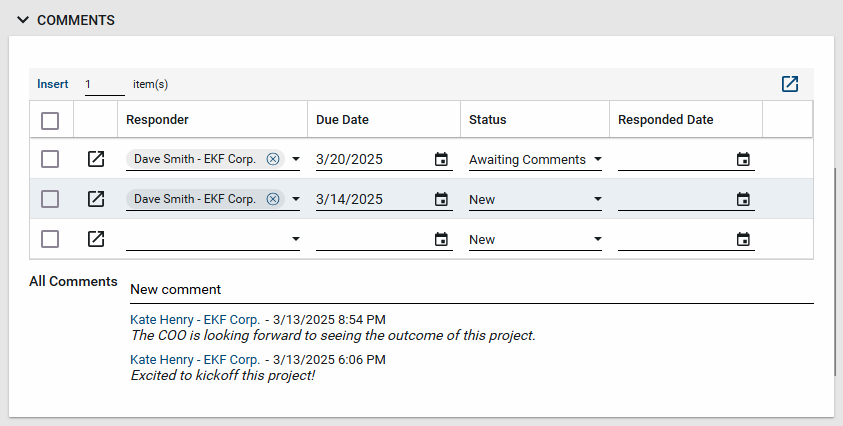This screenshot has height=426, width=843.
Task: Open pop-out icon in first comment row
Action: 96,159
